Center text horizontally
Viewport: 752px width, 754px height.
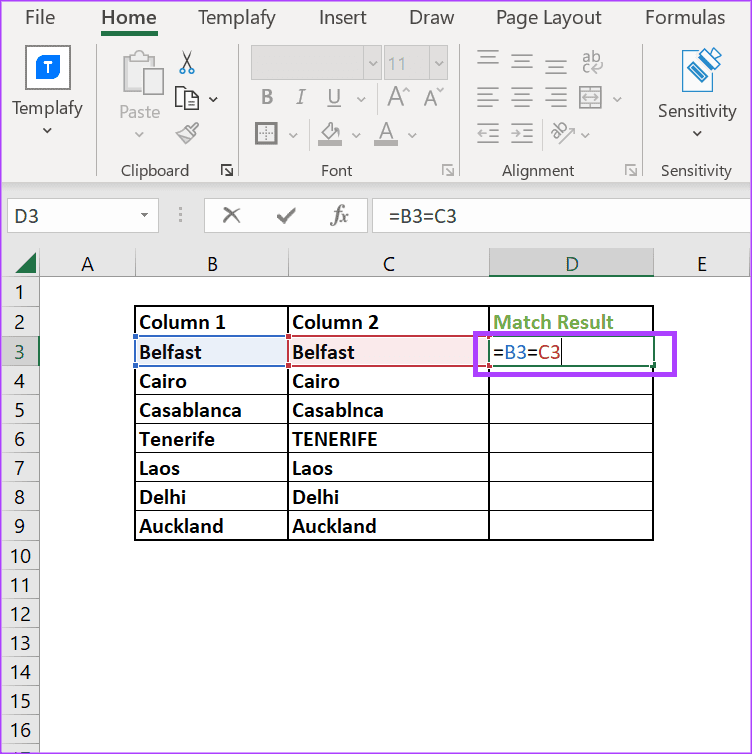point(522,98)
